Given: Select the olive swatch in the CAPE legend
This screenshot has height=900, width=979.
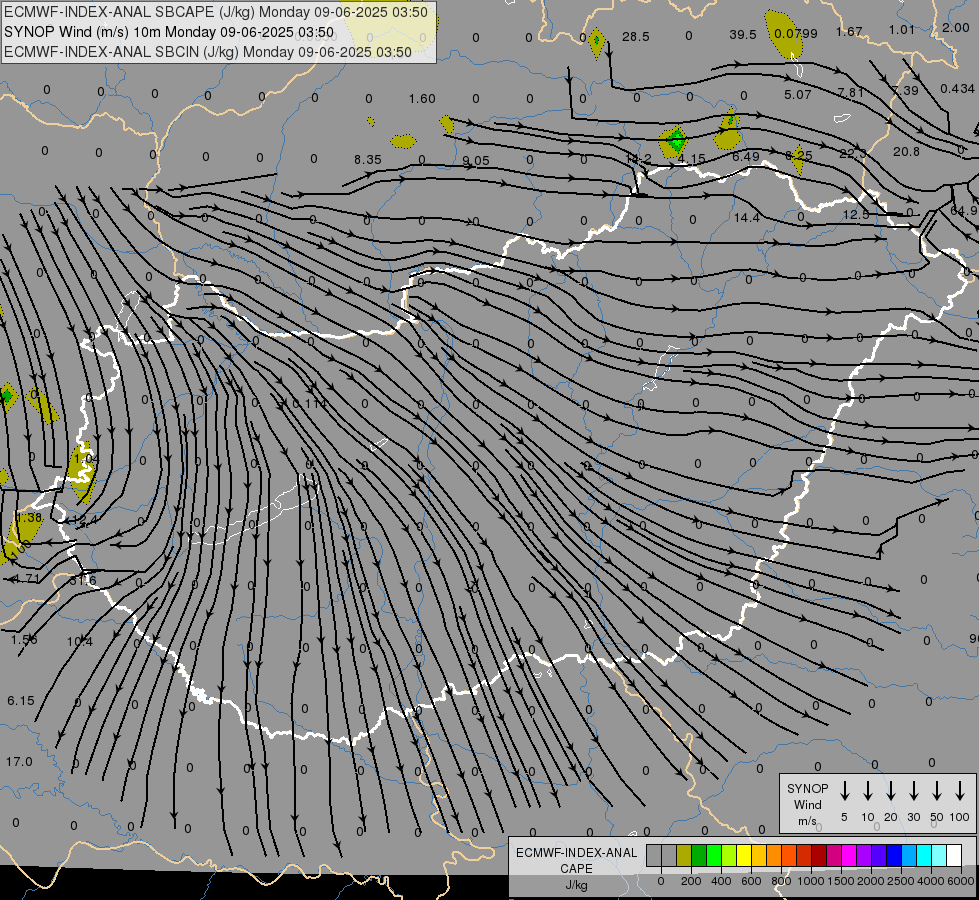Looking at the screenshot, I should point(684,856).
